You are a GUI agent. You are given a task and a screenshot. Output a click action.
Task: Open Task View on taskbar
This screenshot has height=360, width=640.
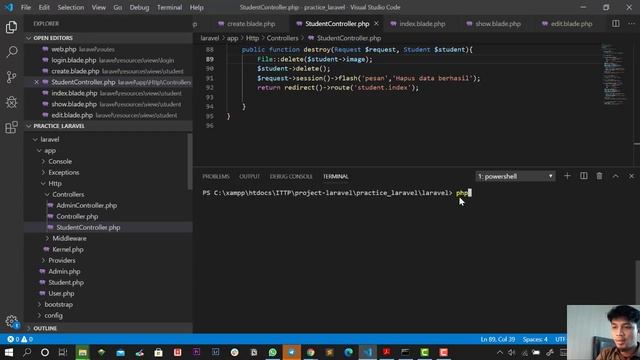(x=62, y=352)
